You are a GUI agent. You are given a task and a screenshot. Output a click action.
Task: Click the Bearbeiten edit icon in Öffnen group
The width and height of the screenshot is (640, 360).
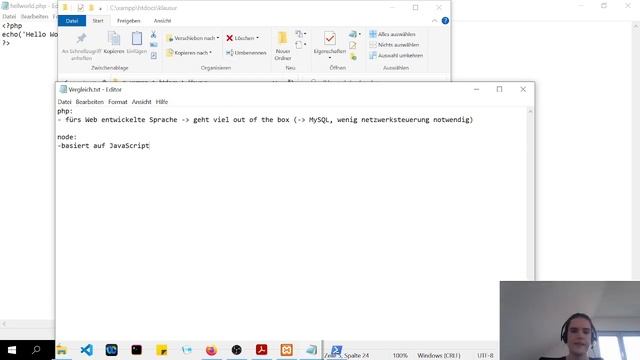(x=353, y=45)
